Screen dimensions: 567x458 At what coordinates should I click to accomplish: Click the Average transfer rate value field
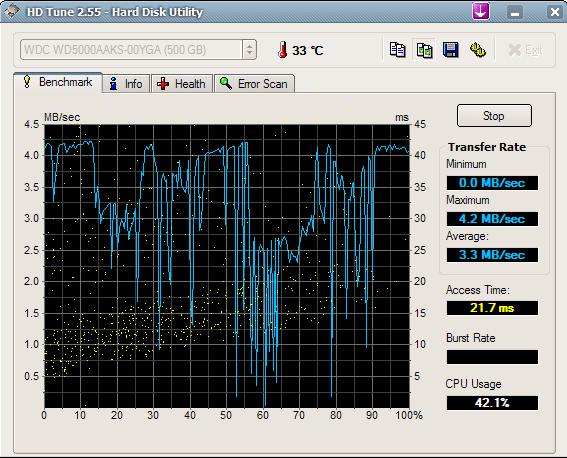coord(492,255)
